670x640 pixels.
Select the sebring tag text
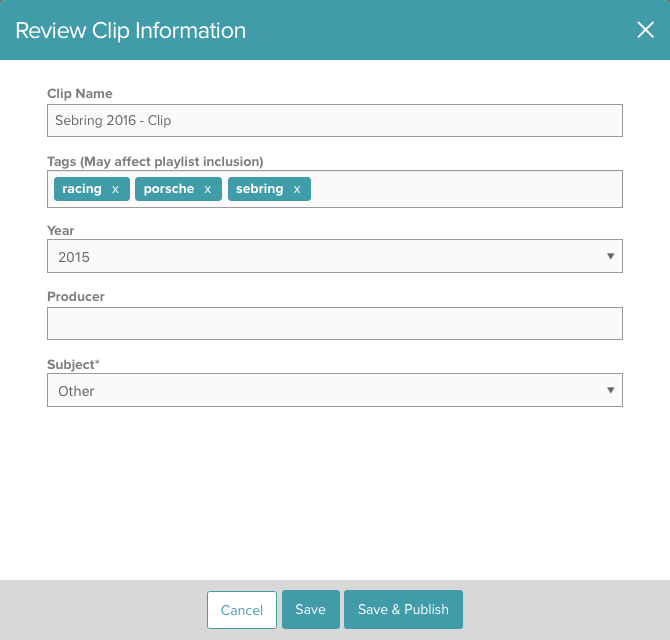point(260,189)
